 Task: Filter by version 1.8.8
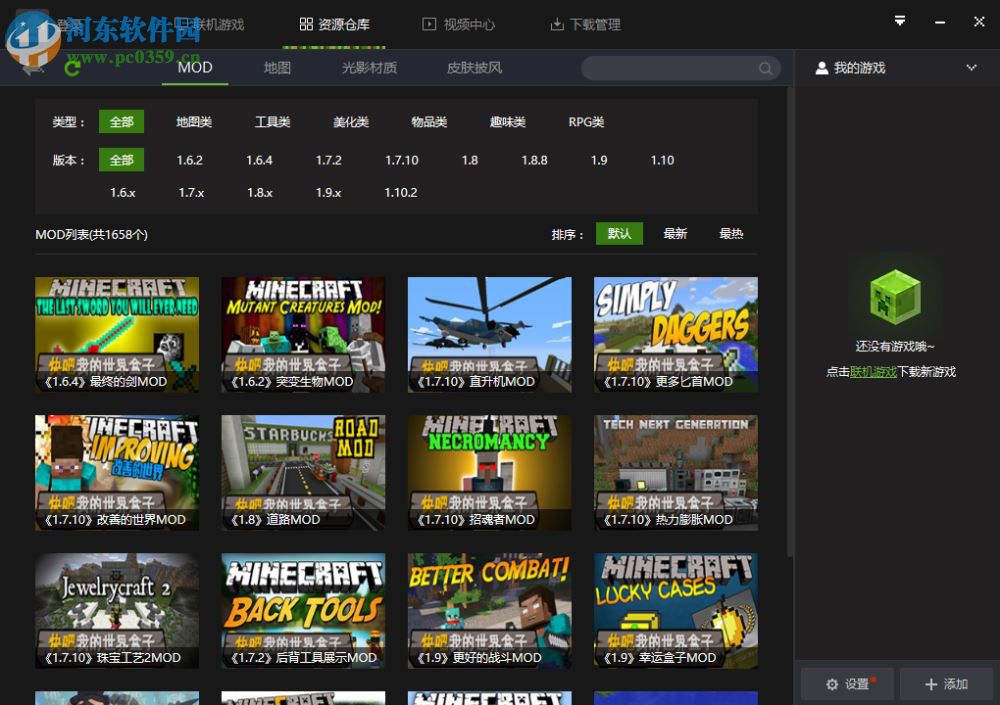pos(534,160)
